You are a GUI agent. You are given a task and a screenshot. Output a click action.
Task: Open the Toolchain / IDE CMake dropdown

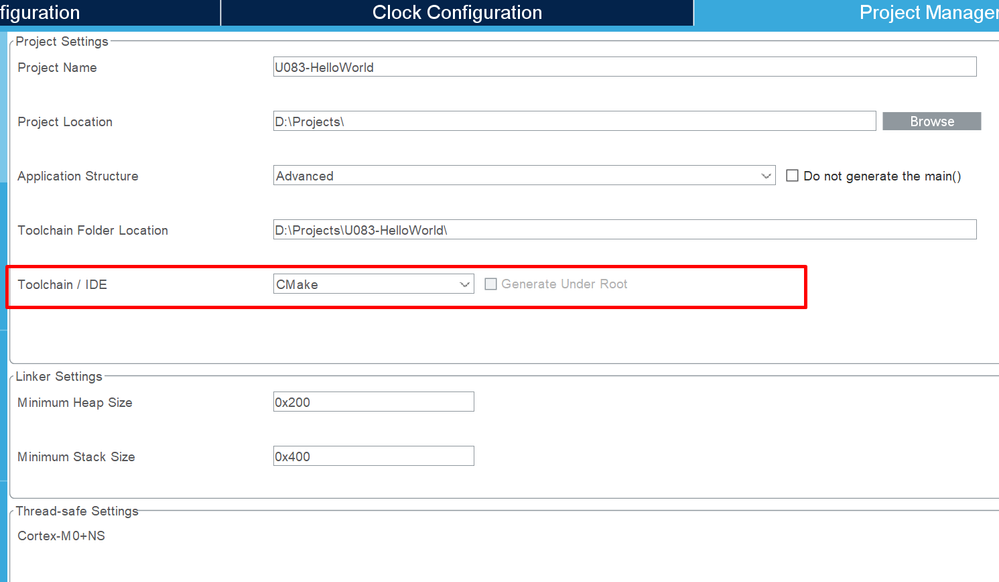[373, 284]
